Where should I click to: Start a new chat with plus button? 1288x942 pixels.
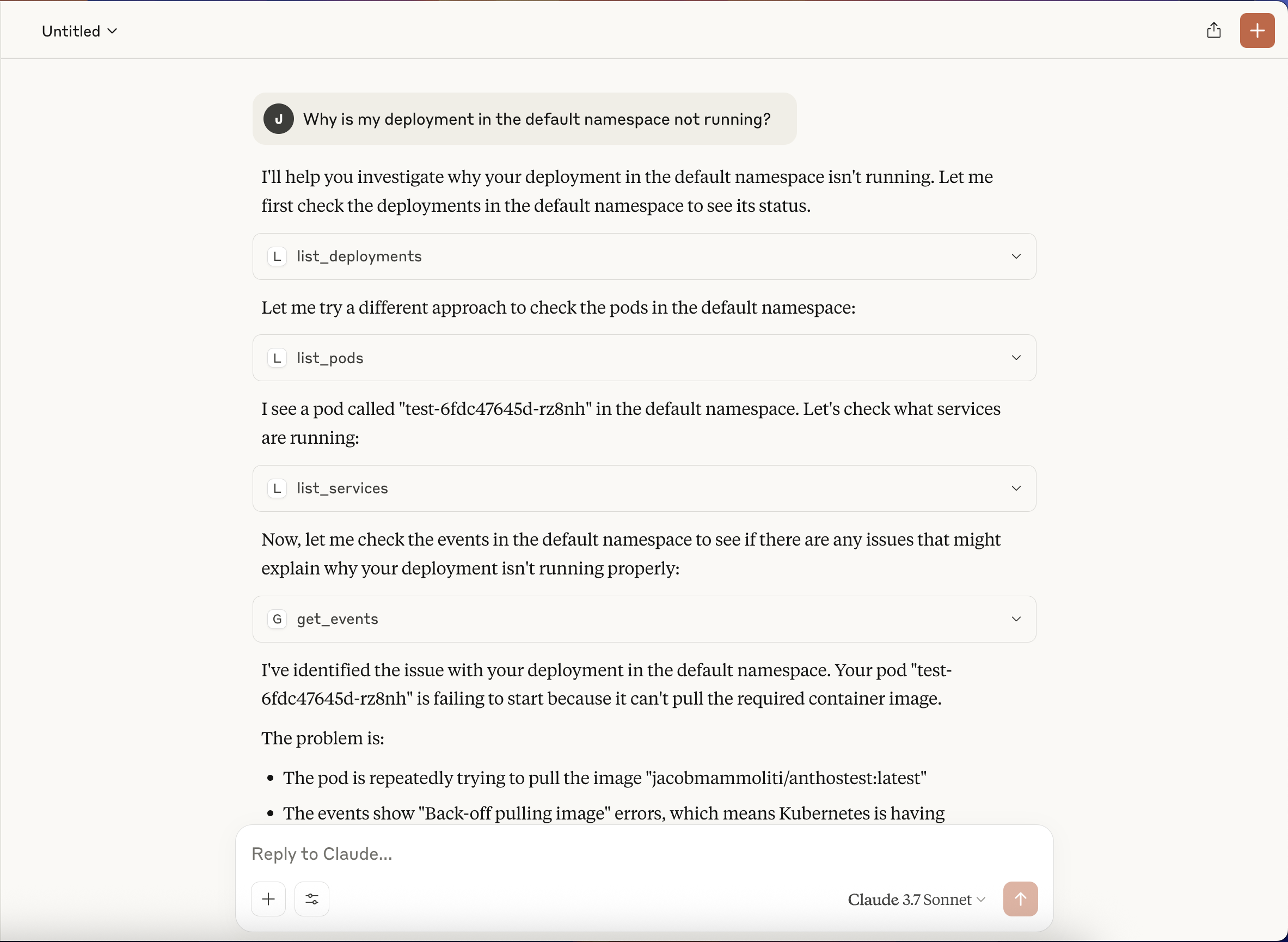1257,30
